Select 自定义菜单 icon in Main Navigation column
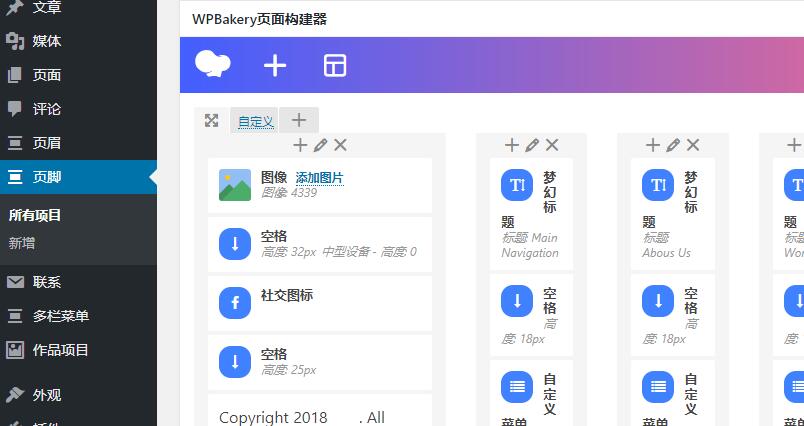Viewport: 804px width, 426px height. coord(517,387)
